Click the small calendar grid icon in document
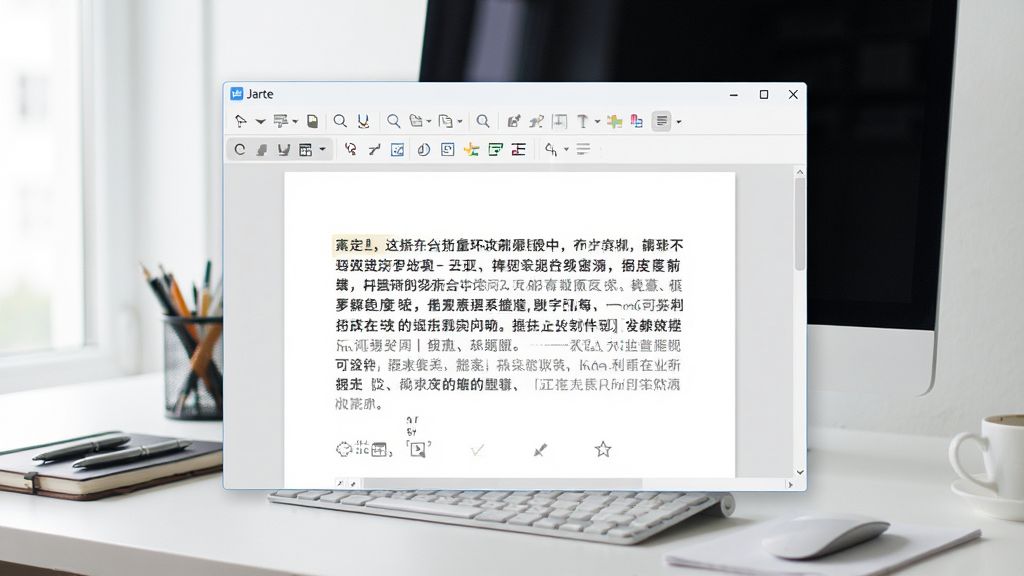1024x576 pixels. 379,450
